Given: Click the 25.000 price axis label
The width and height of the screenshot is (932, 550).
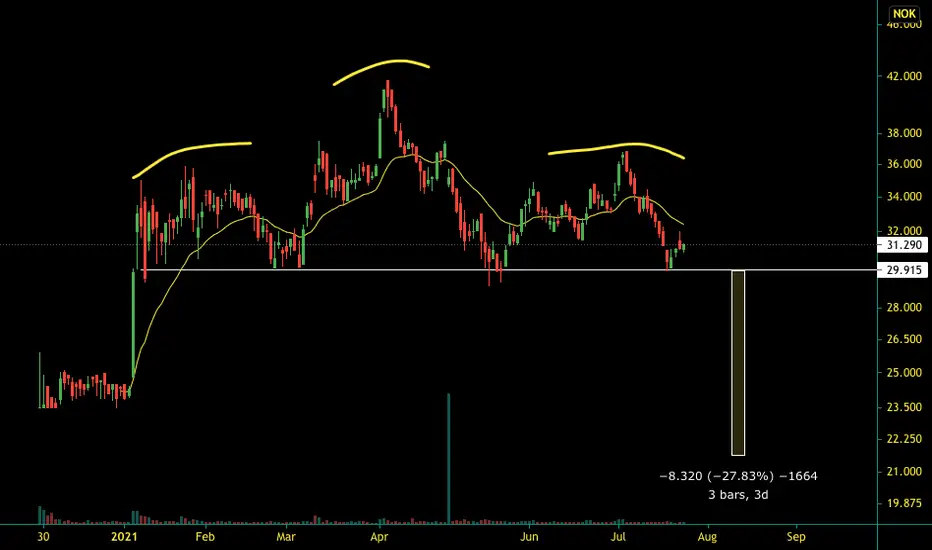Looking at the screenshot, I should (x=904, y=373).
